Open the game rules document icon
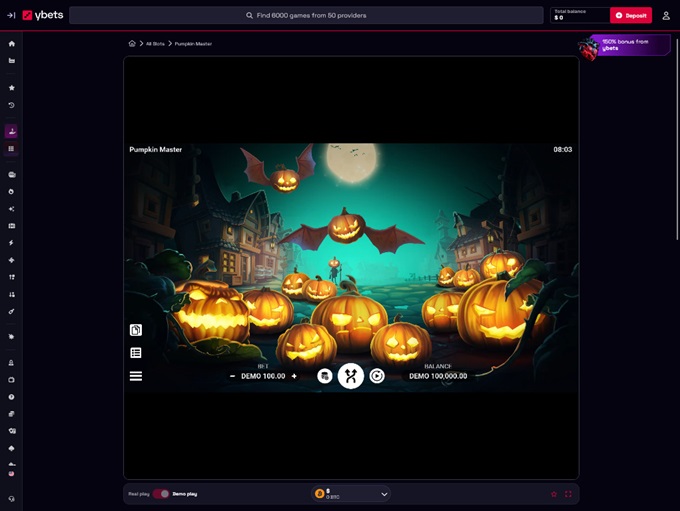Viewport: 680px width, 511px height. (x=136, y=330)
